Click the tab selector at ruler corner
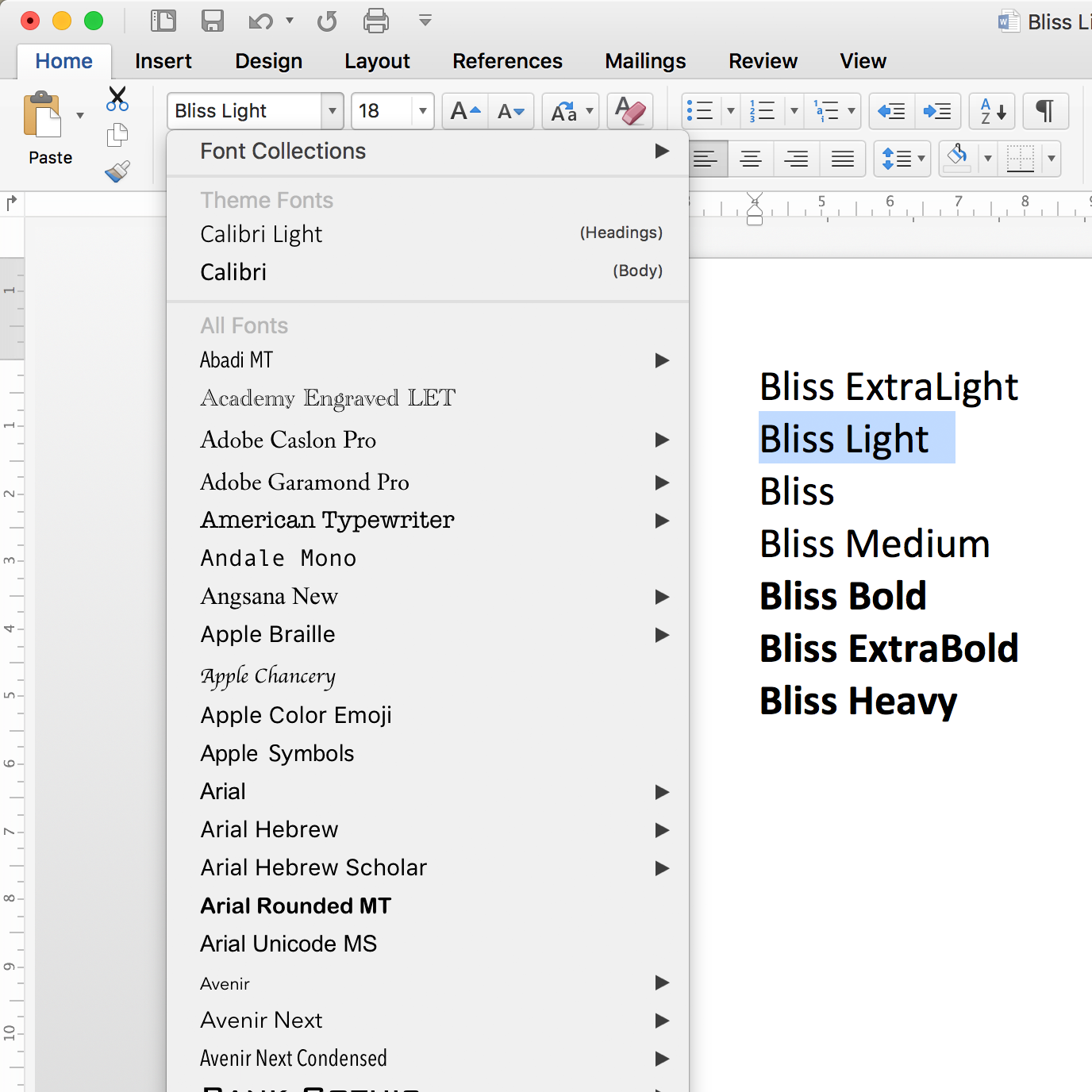This screenshot has height=1092, width=1092. coord(11,203)
